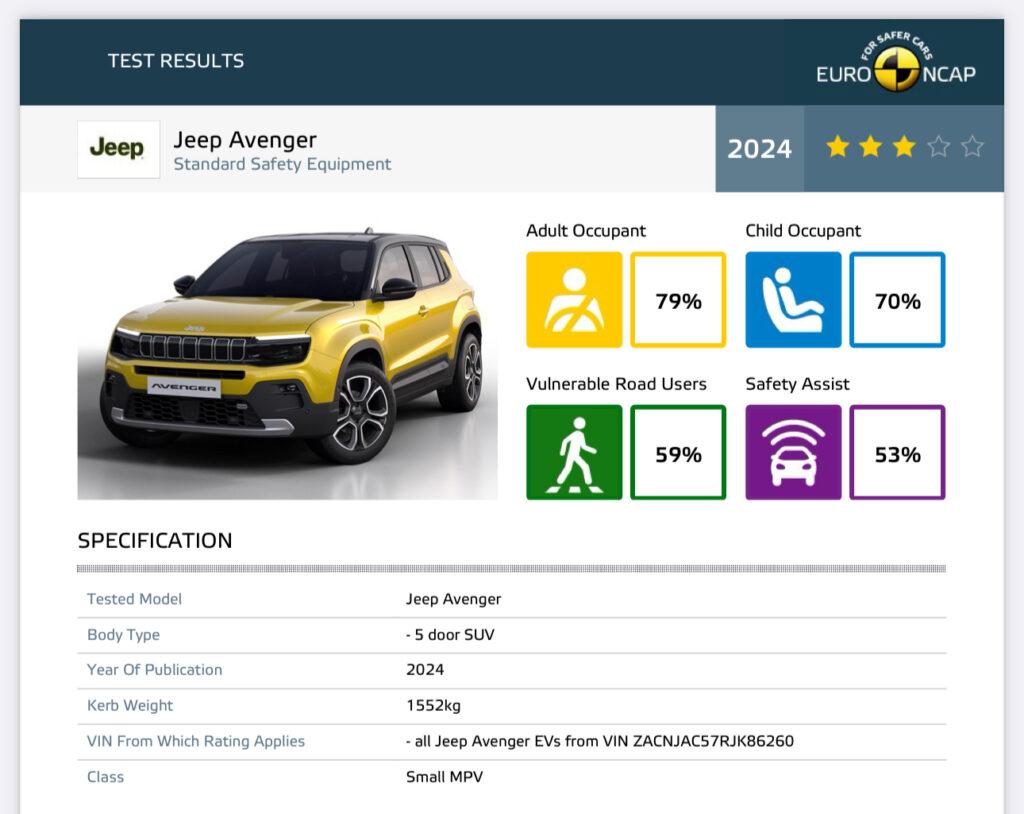The height and width of the screenshot is (814, 1024).
Task: Click the last empty rating star
Action: click(x=972, y=148)
